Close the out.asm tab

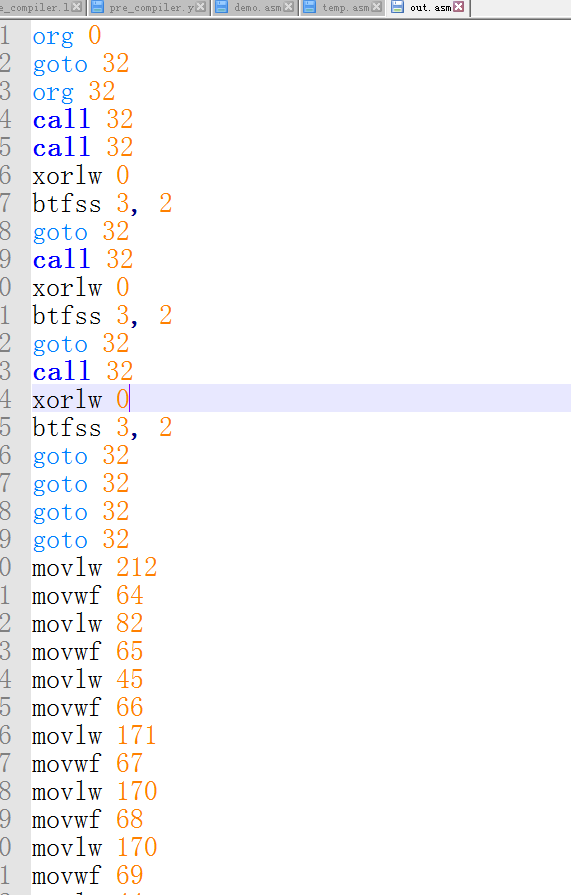[x=459, y=7]
